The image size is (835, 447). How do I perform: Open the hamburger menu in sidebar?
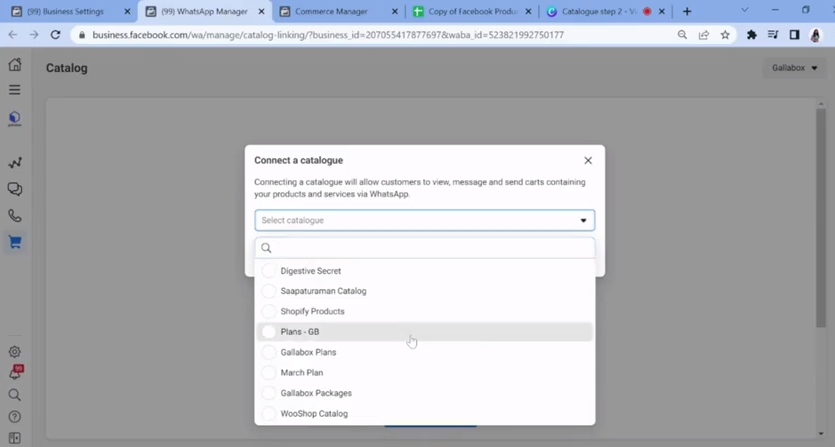pyautogui.click(x=15, y=90)
